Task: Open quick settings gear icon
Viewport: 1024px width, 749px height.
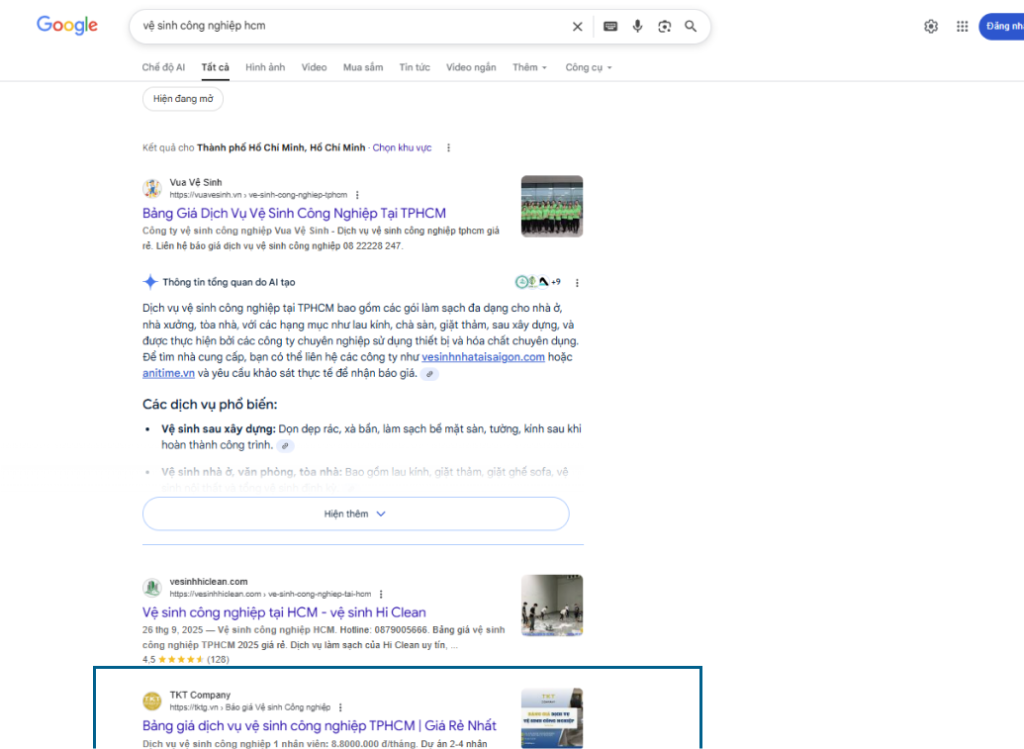Action: (x=931, y=27)
